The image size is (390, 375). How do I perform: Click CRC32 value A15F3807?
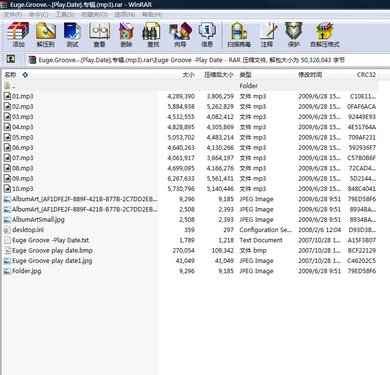[362, 240]
